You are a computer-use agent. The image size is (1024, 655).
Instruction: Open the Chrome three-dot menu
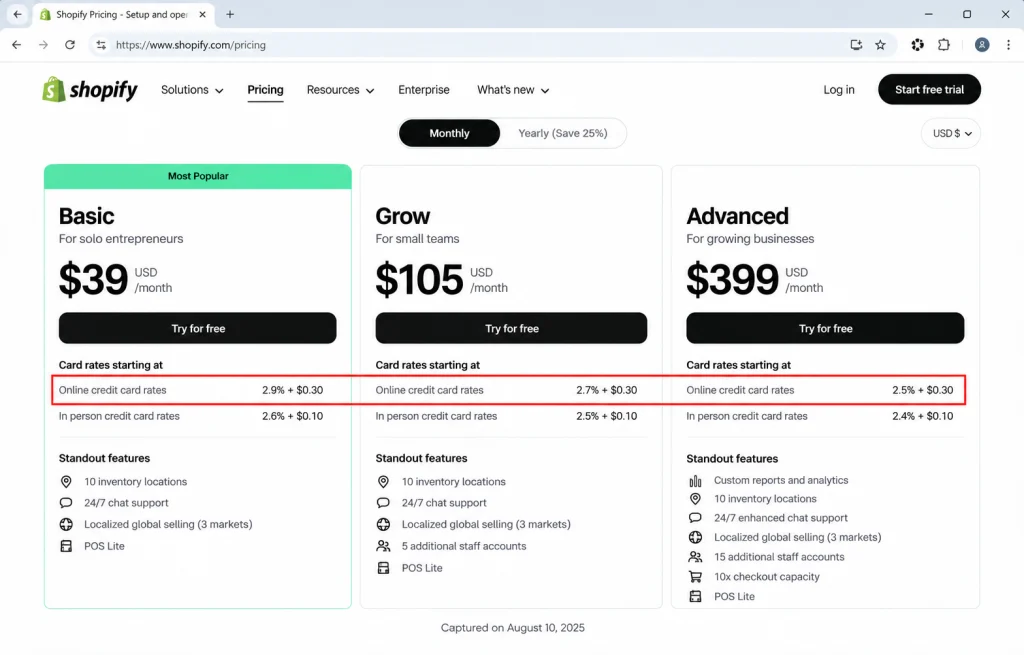[x=1008, y=45]
